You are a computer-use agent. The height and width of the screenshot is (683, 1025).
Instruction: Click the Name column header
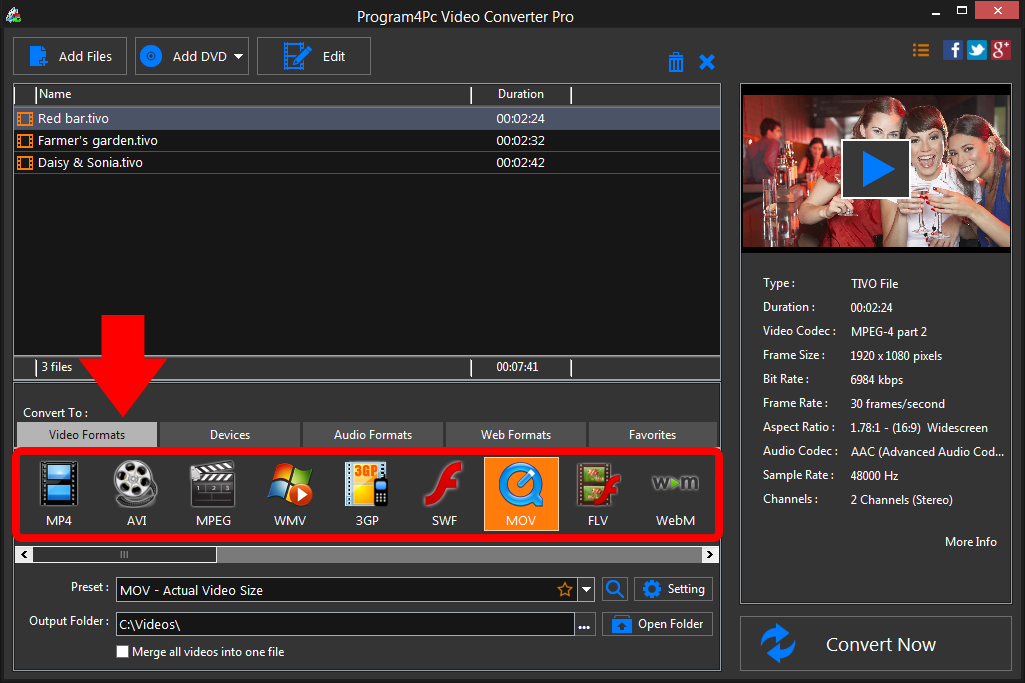coord(254,94)
